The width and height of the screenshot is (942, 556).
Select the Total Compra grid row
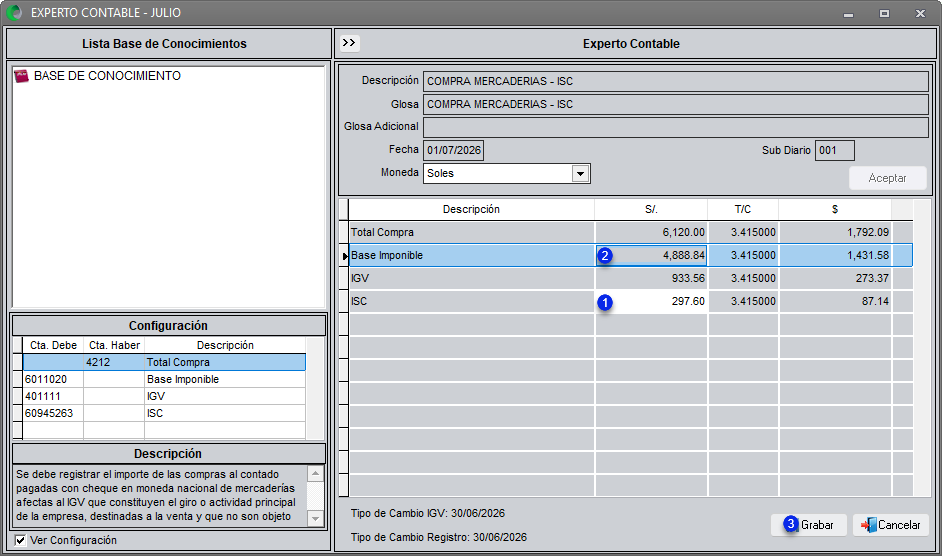coord(631,232)
